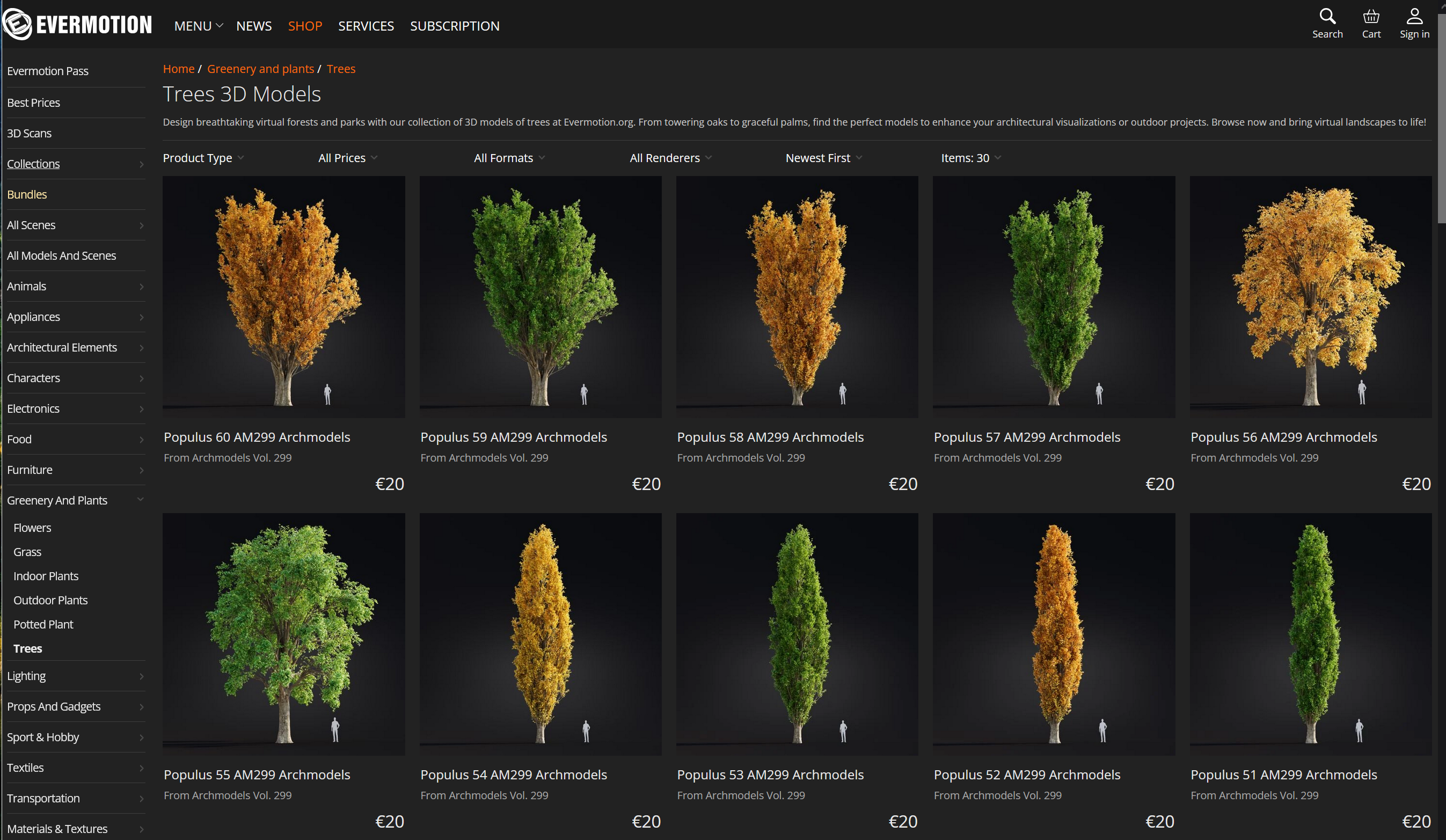
Task: Expand the Food category chevron
Action: [x=141, y=440]
